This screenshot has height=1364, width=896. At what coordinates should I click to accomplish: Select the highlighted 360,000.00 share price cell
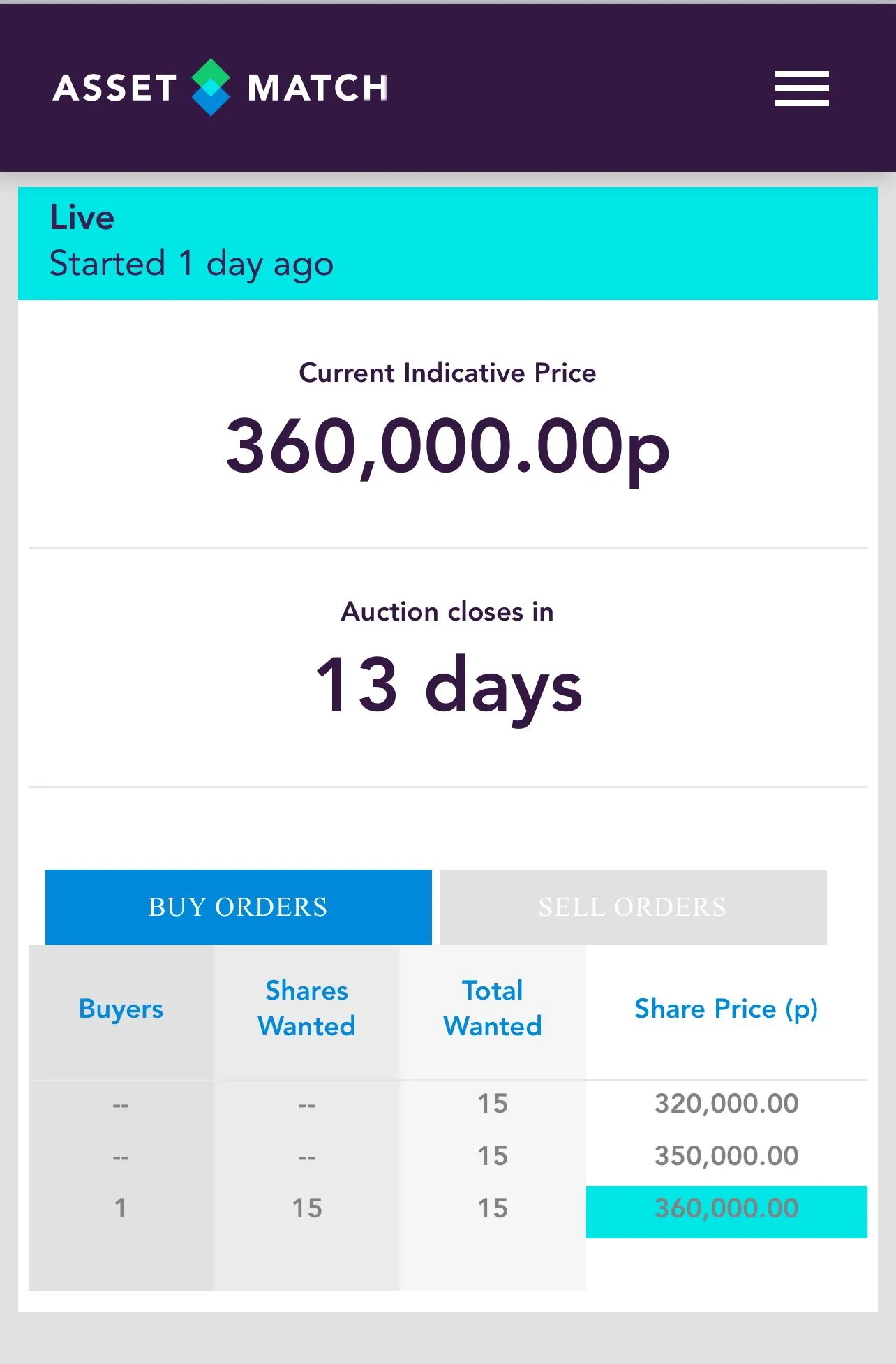tap(726, 1208)
